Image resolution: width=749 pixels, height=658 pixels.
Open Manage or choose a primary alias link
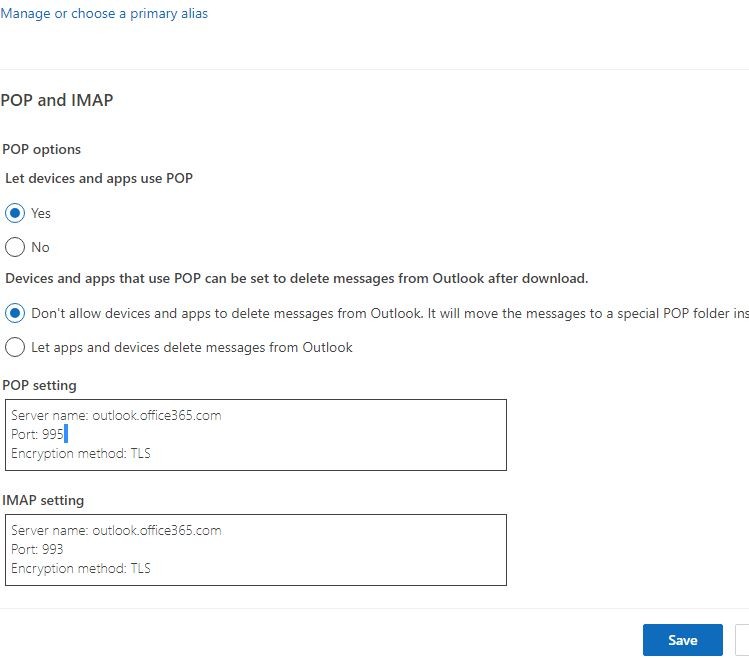[104, 13]
